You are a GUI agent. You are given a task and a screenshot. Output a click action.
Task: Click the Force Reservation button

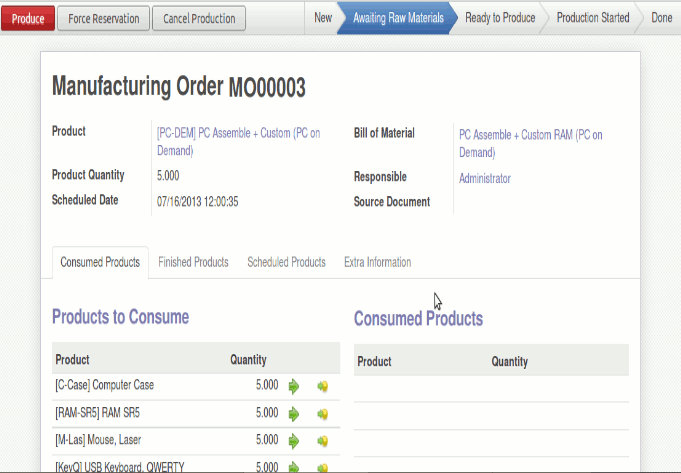(x=104, y=18)
